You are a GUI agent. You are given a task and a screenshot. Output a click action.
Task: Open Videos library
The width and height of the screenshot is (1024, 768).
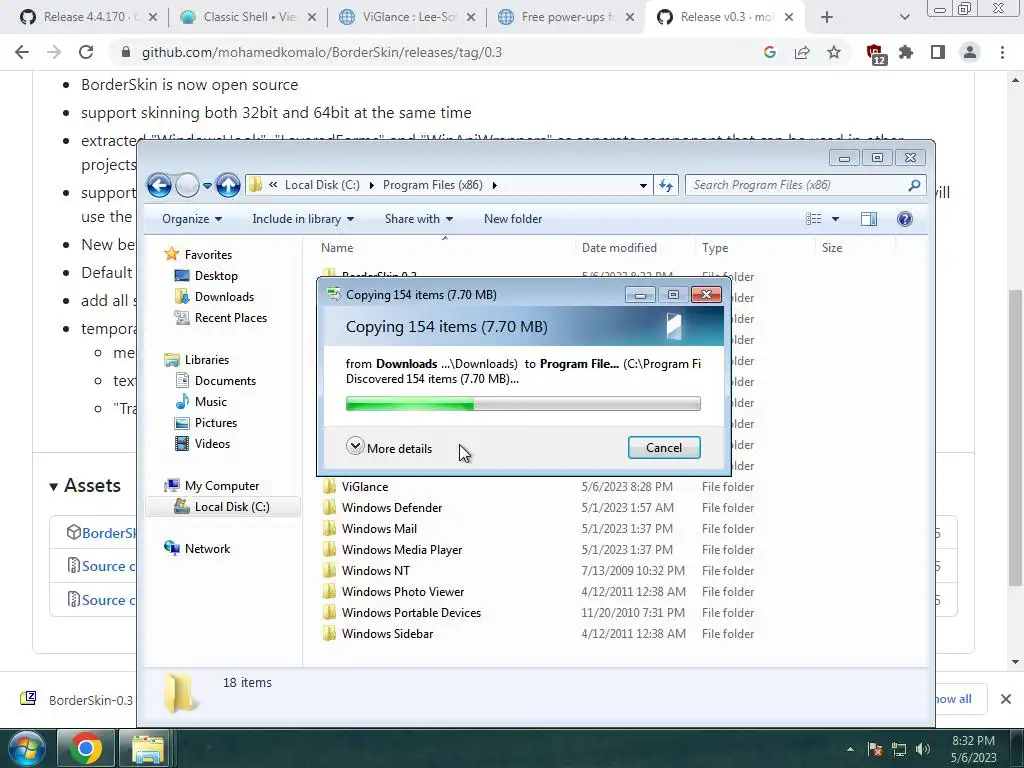pyautogui.click(x=202, y=444)
